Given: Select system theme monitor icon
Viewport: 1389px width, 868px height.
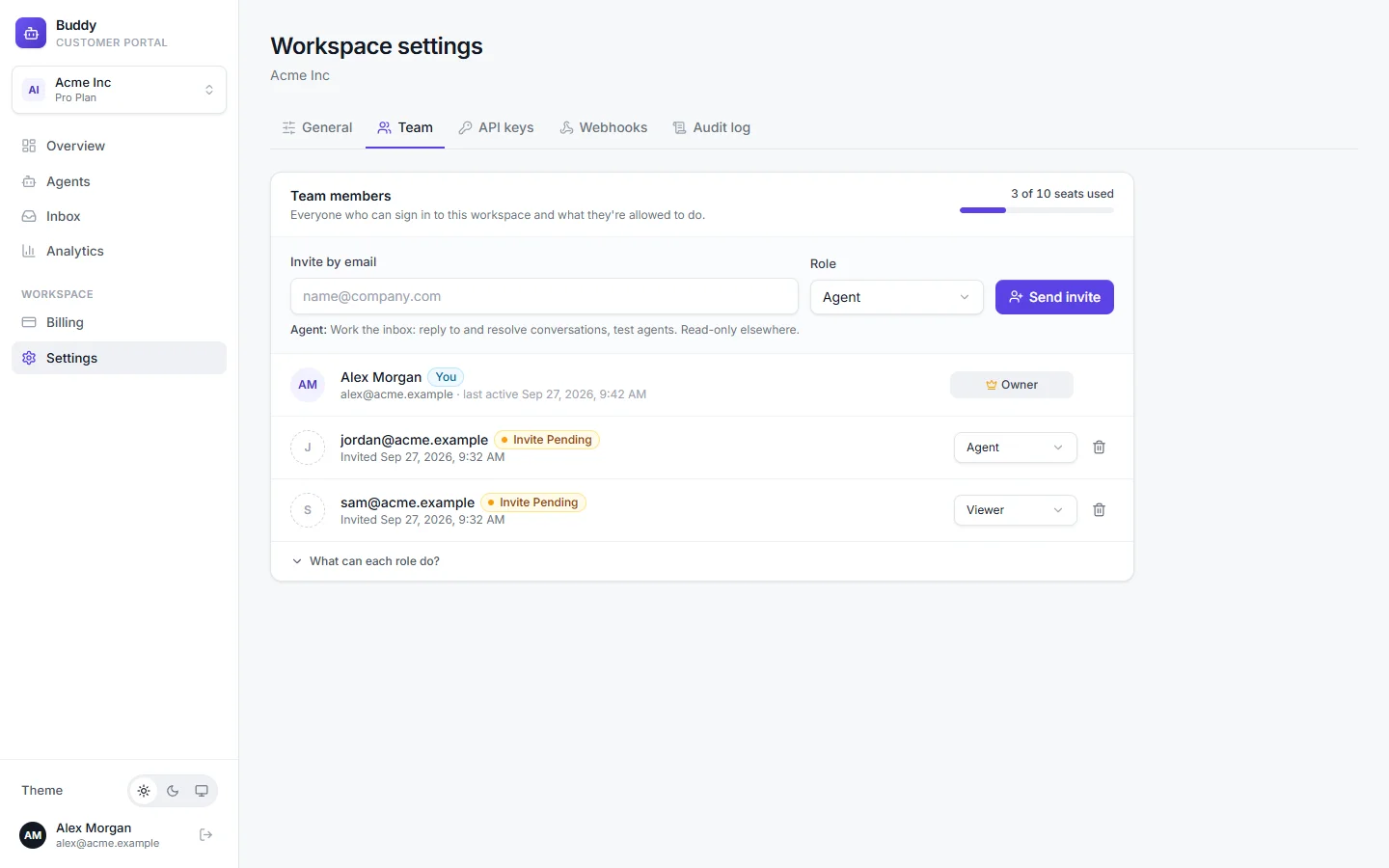Looking at the screenshot, I should [202, 791].
